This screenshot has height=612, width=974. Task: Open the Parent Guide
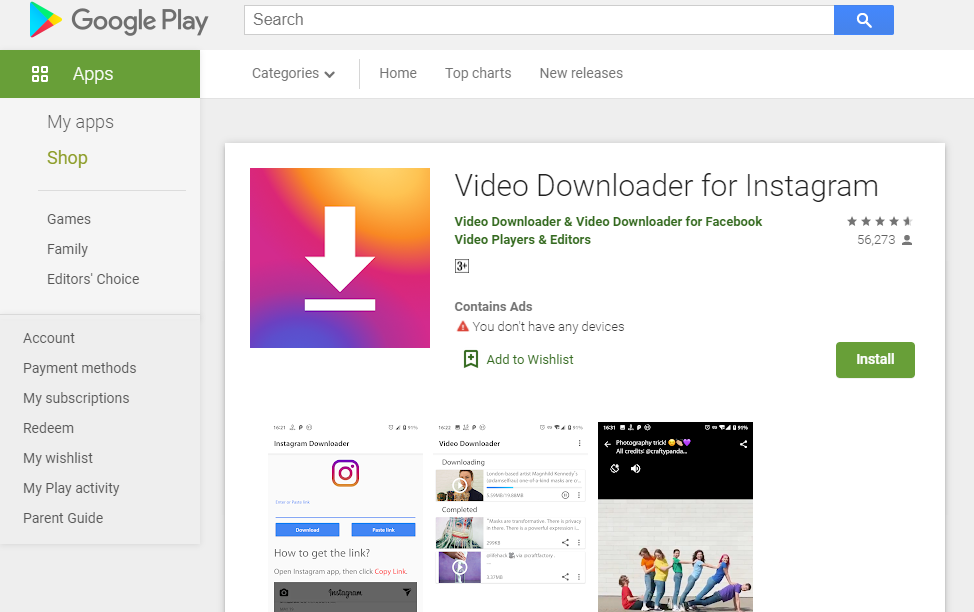coord(63,518)
